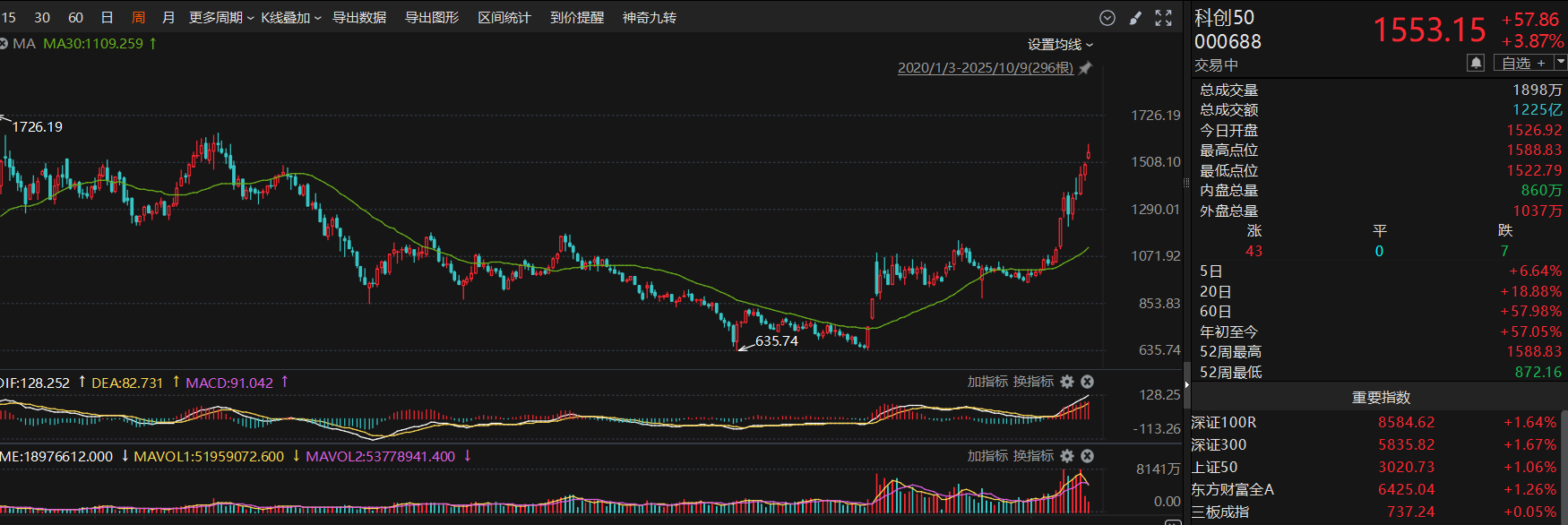Click the 635.74 low price marker
1568x525 pixels.
point(777,340)
